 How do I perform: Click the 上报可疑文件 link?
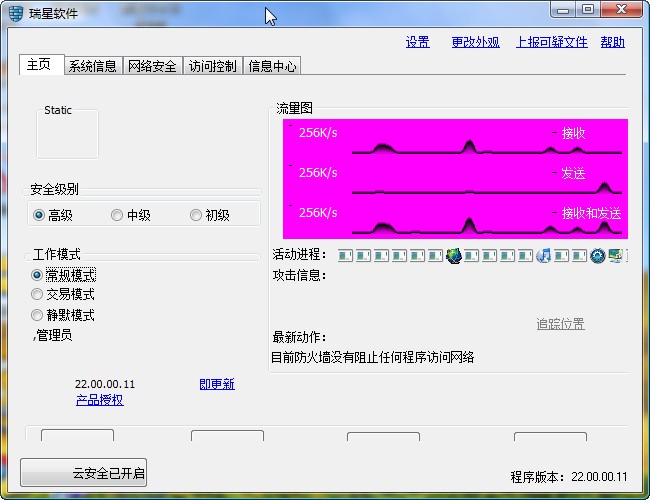(x=552, y=42)
